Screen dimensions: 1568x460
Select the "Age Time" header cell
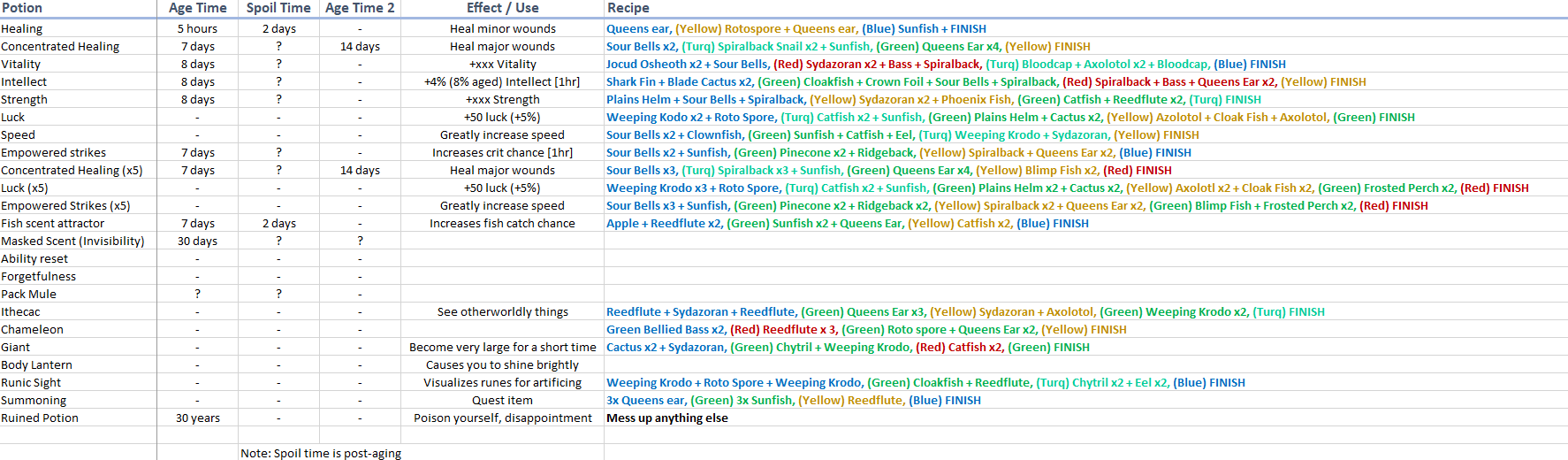point(197,8)
